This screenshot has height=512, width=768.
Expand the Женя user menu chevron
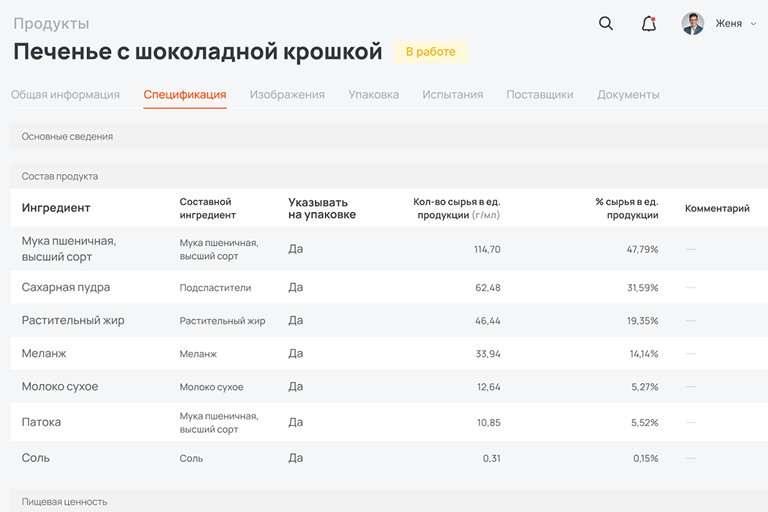[753, 24]
